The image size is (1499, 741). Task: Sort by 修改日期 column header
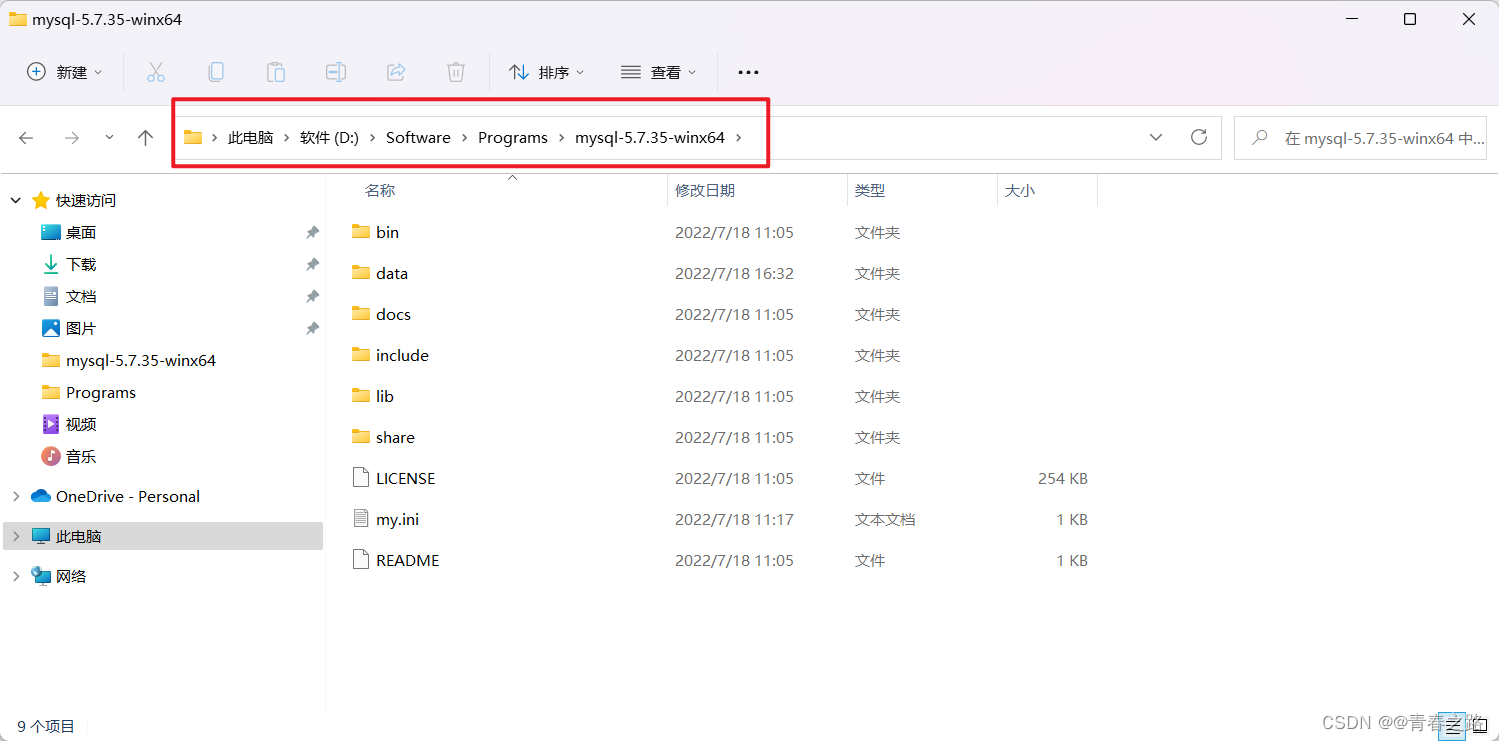click(705, 190)
